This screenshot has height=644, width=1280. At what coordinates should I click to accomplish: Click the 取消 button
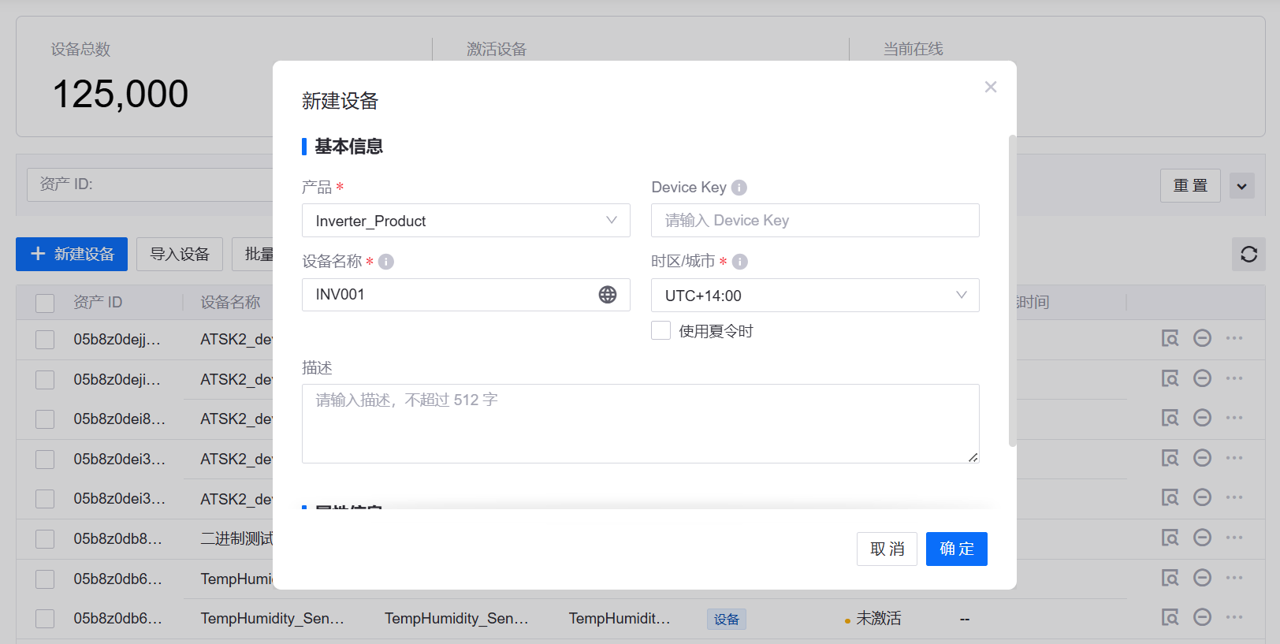click(x=887, y=549)
